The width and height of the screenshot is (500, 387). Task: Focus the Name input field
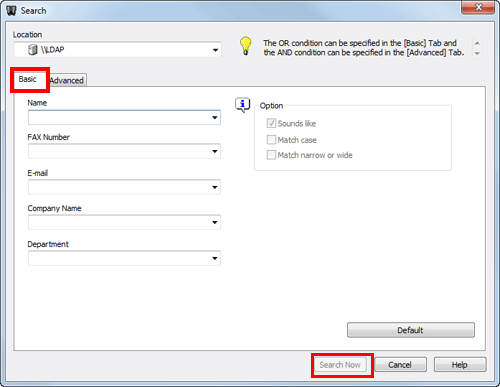point(124,118)
